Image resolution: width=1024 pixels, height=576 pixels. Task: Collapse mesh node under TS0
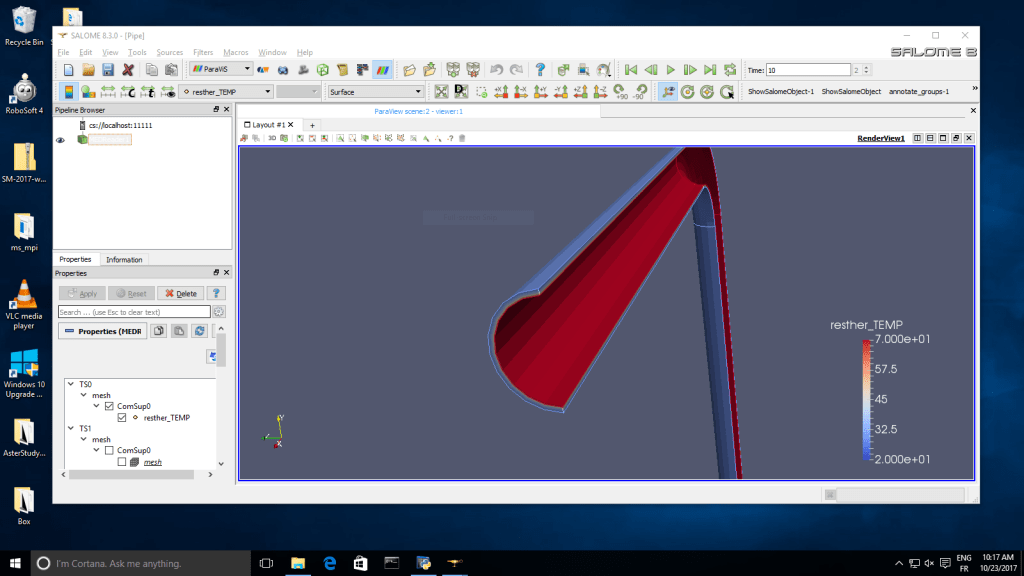(x=84, y=395)
